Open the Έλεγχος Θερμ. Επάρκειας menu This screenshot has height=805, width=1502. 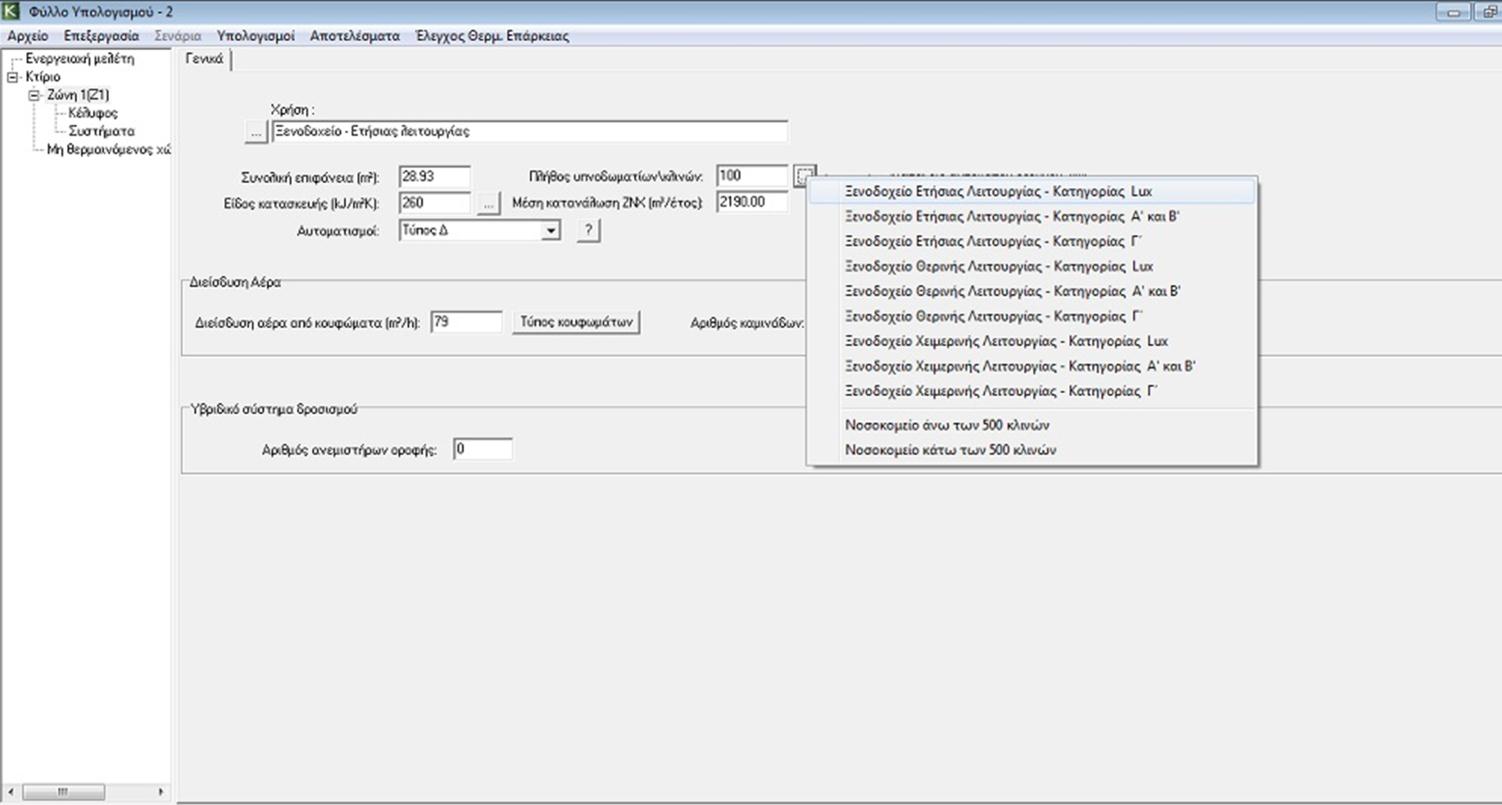coord(492,35)
